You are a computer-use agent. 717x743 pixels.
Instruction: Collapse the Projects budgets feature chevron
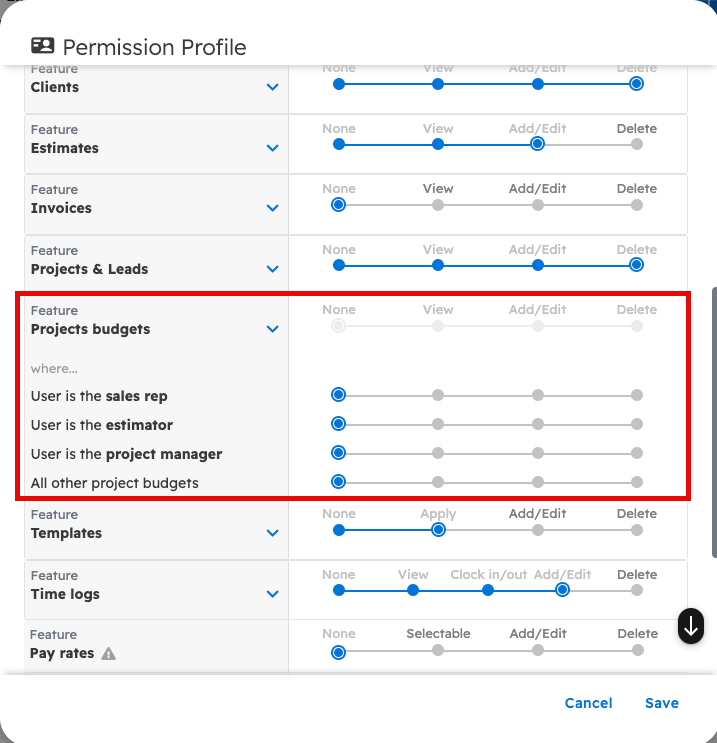click(272, 329)
